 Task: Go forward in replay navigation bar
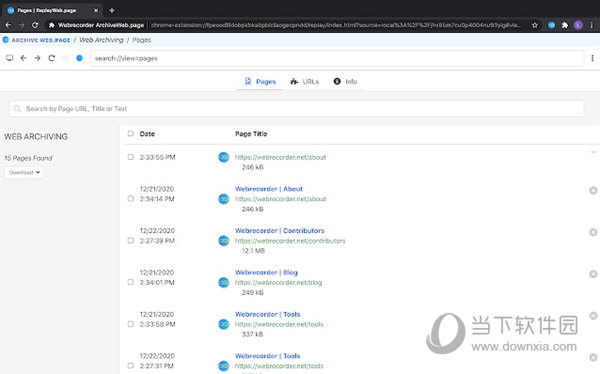coord(38,58)
